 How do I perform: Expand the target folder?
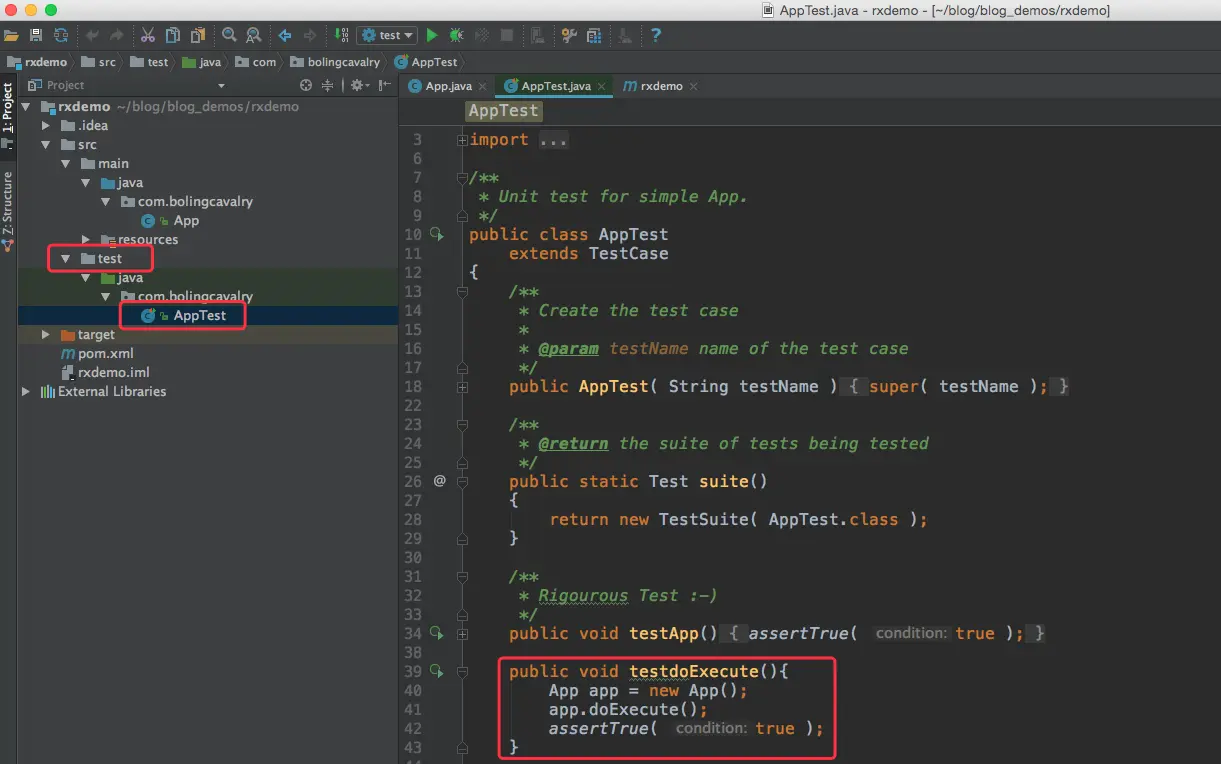(x=44, y=335)
